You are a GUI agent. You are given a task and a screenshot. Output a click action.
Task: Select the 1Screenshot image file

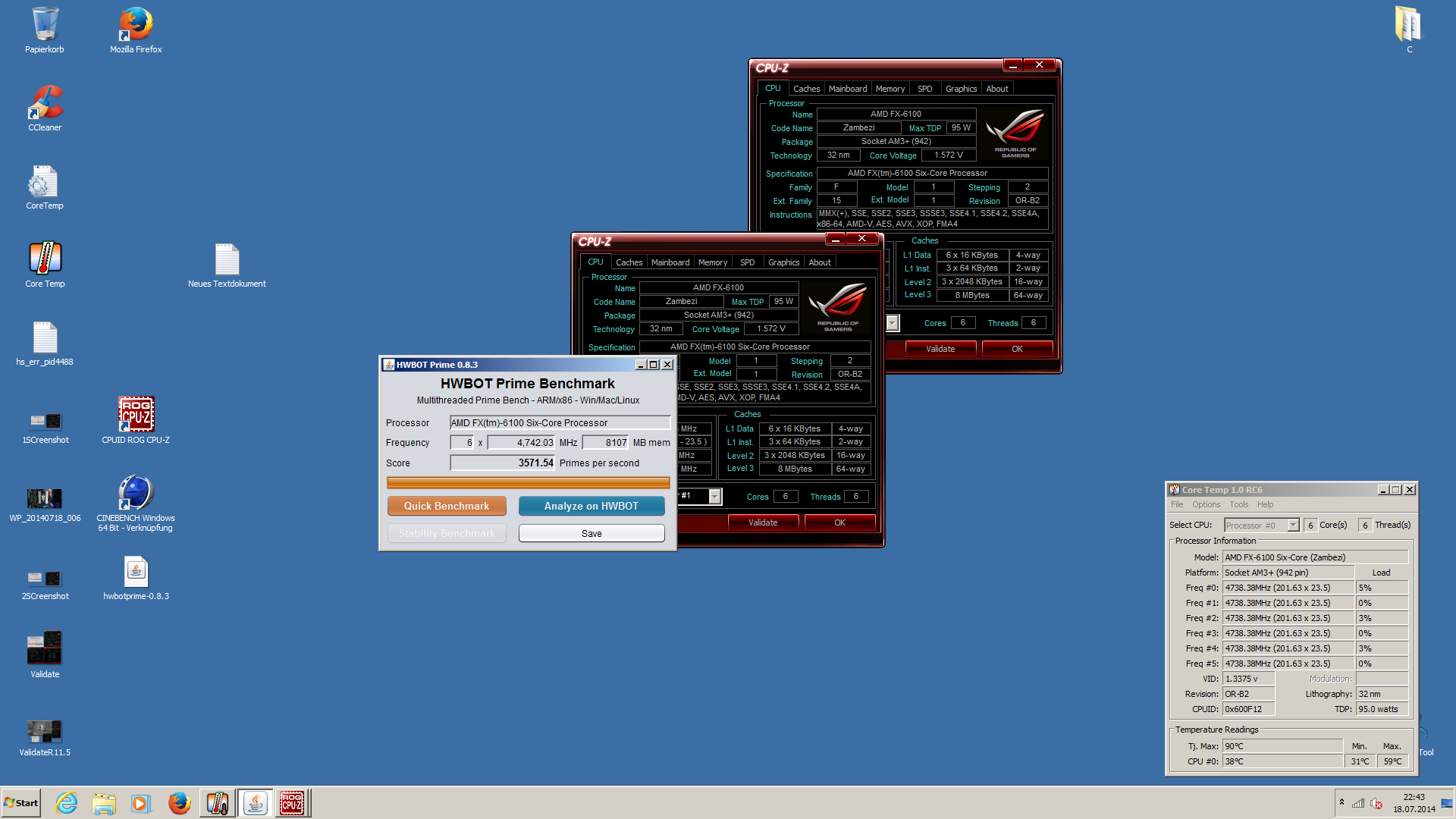45,427
